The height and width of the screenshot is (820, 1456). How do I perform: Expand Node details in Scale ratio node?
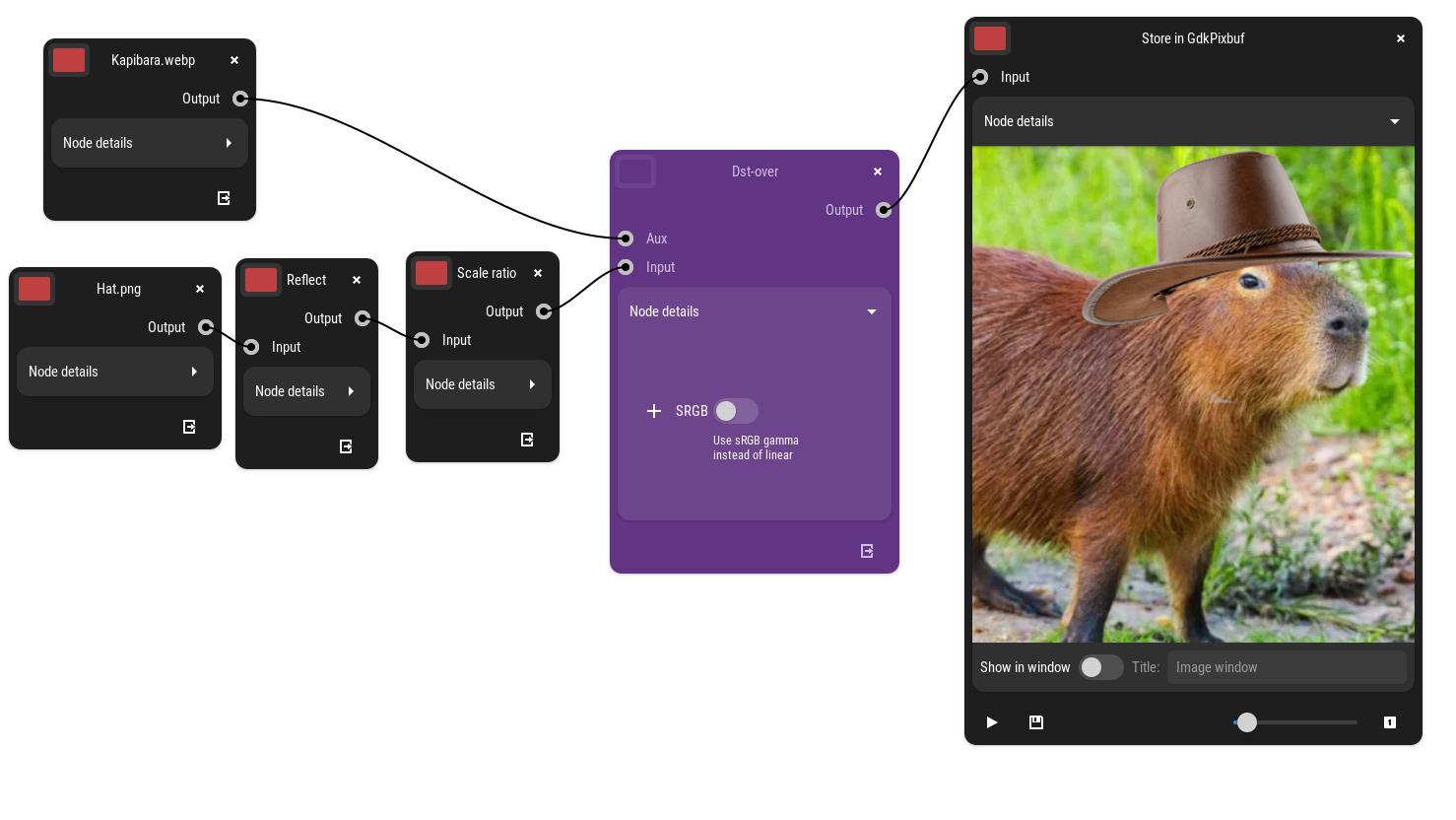482,384
